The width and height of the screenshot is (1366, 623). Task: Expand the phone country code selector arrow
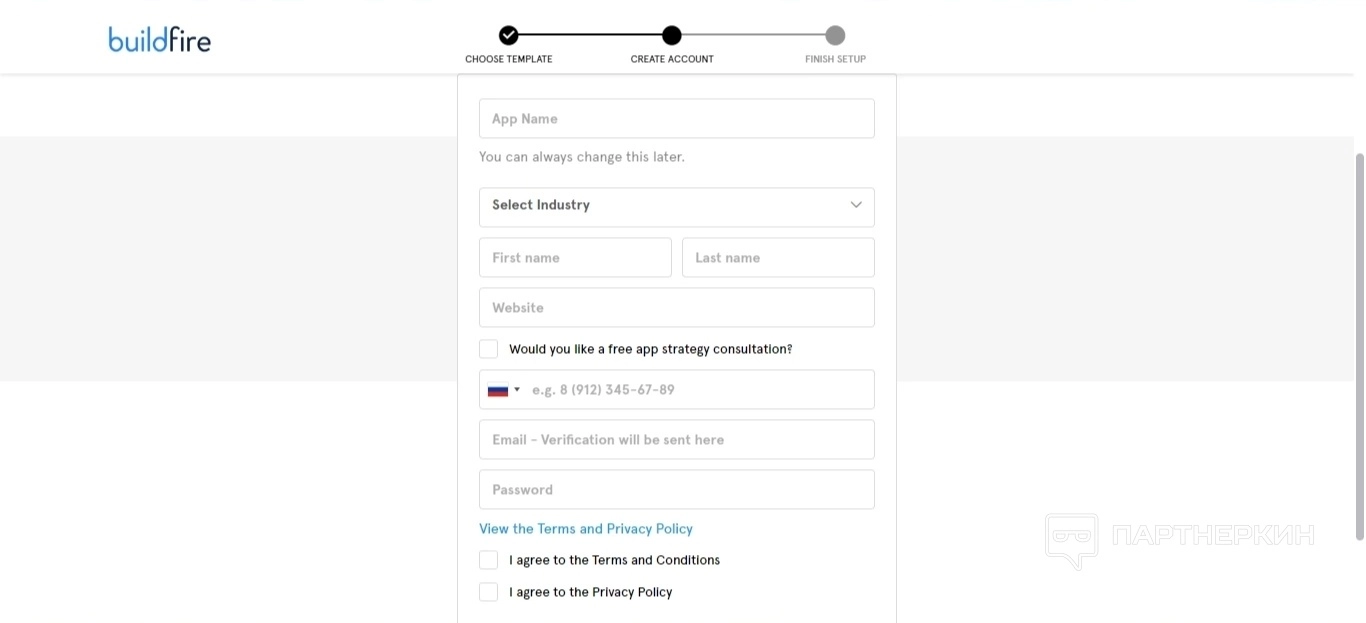pyautogui.click(x=517, y=390)
